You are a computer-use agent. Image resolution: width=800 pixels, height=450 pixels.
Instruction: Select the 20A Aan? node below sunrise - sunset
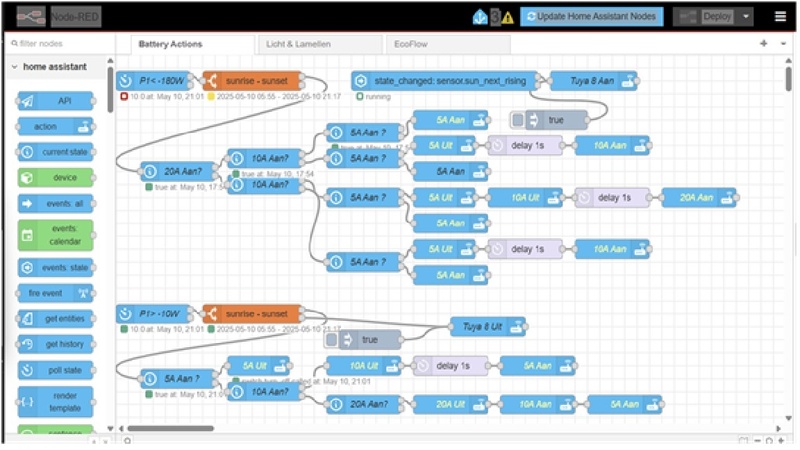[179, 171]
